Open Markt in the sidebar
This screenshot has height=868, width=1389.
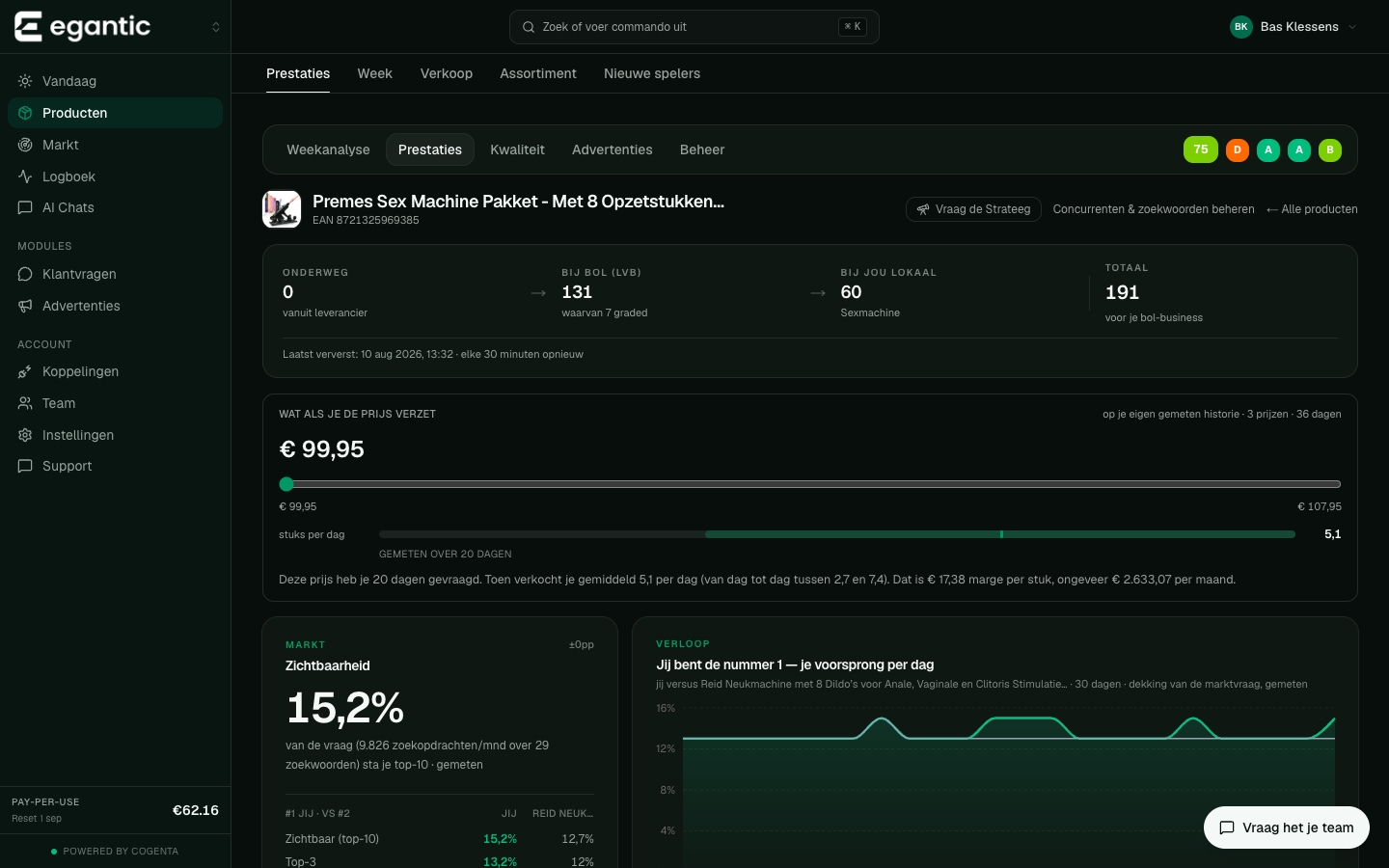pyautogui.click(x=115, y=145)
